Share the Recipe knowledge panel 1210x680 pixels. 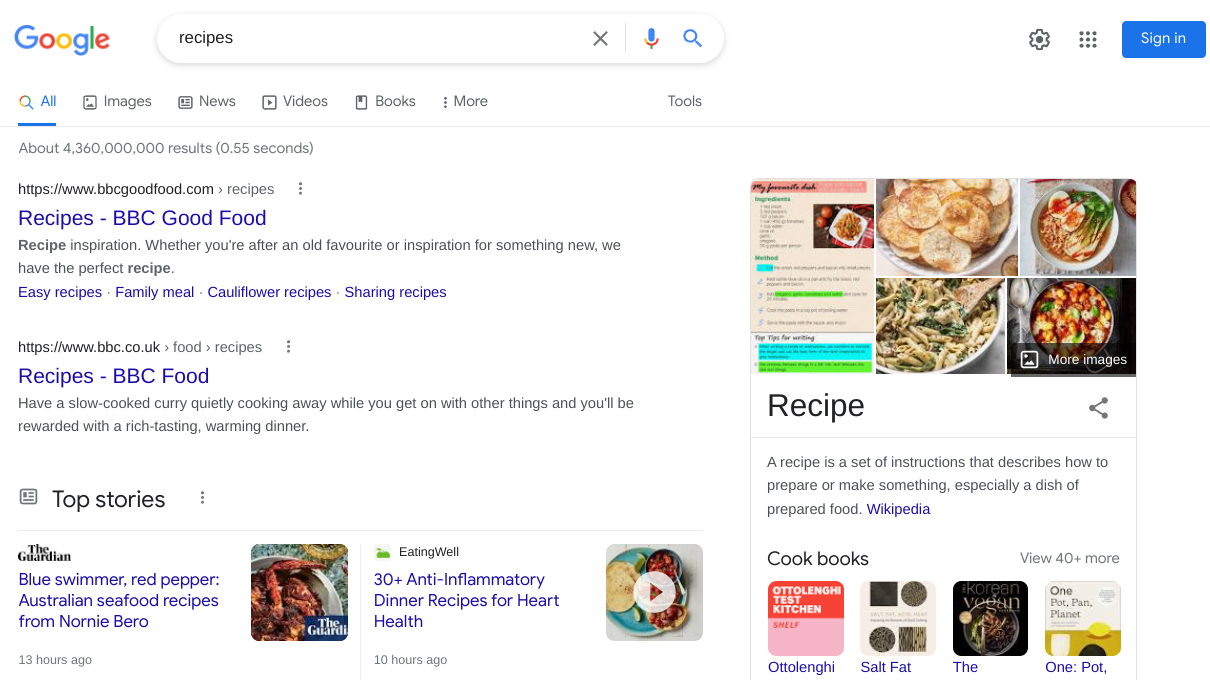[x=1098, y=407]
